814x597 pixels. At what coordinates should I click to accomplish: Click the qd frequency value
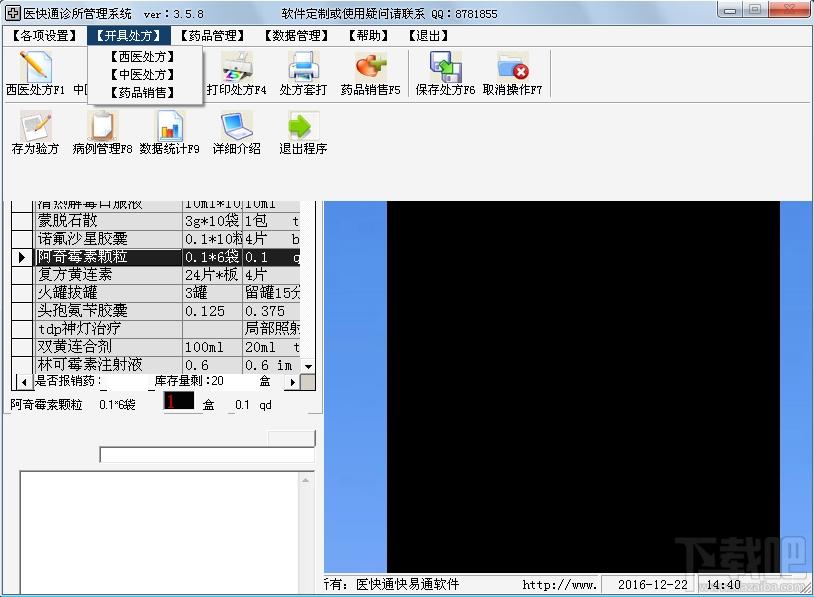tap(265, 405)
